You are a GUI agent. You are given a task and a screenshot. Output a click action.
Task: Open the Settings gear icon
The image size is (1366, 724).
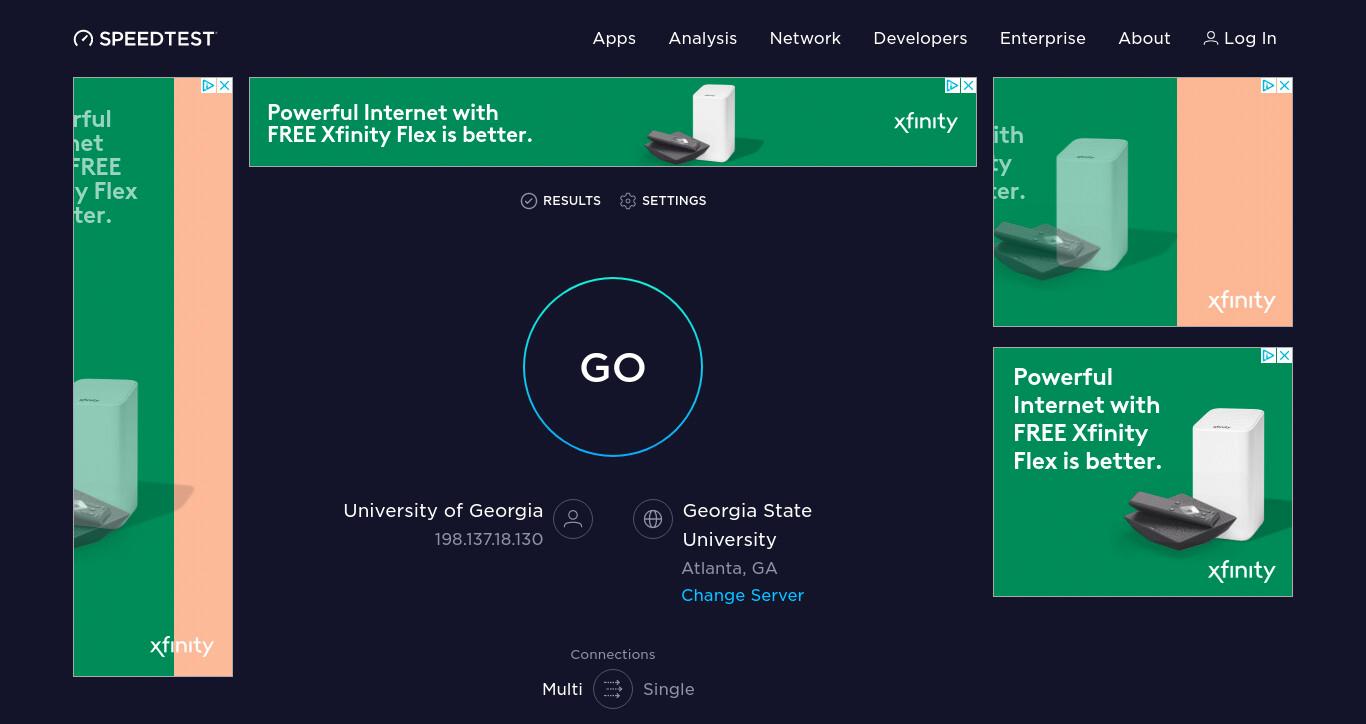click(628, 201)
